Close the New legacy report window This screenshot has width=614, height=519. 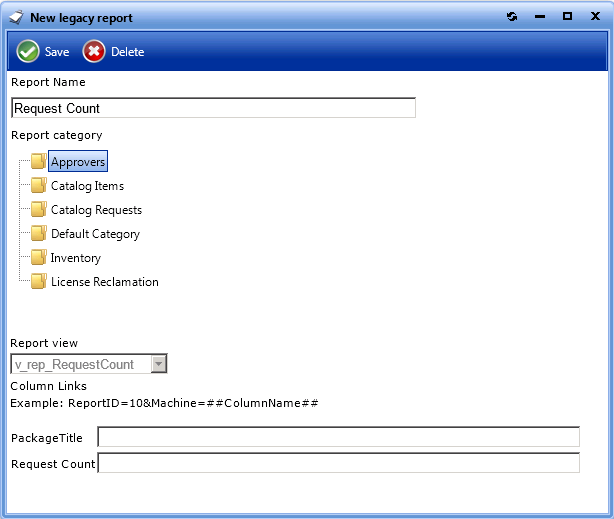[595, 16]
